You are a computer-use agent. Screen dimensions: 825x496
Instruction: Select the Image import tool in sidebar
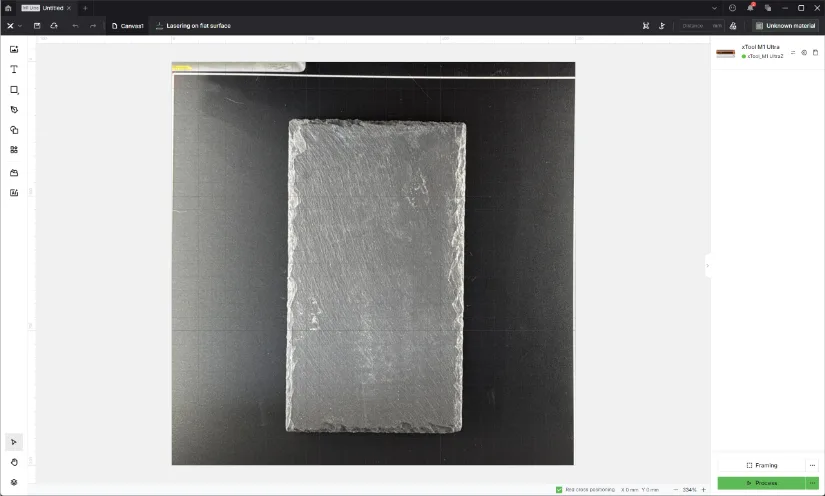(x=14, y=49)
